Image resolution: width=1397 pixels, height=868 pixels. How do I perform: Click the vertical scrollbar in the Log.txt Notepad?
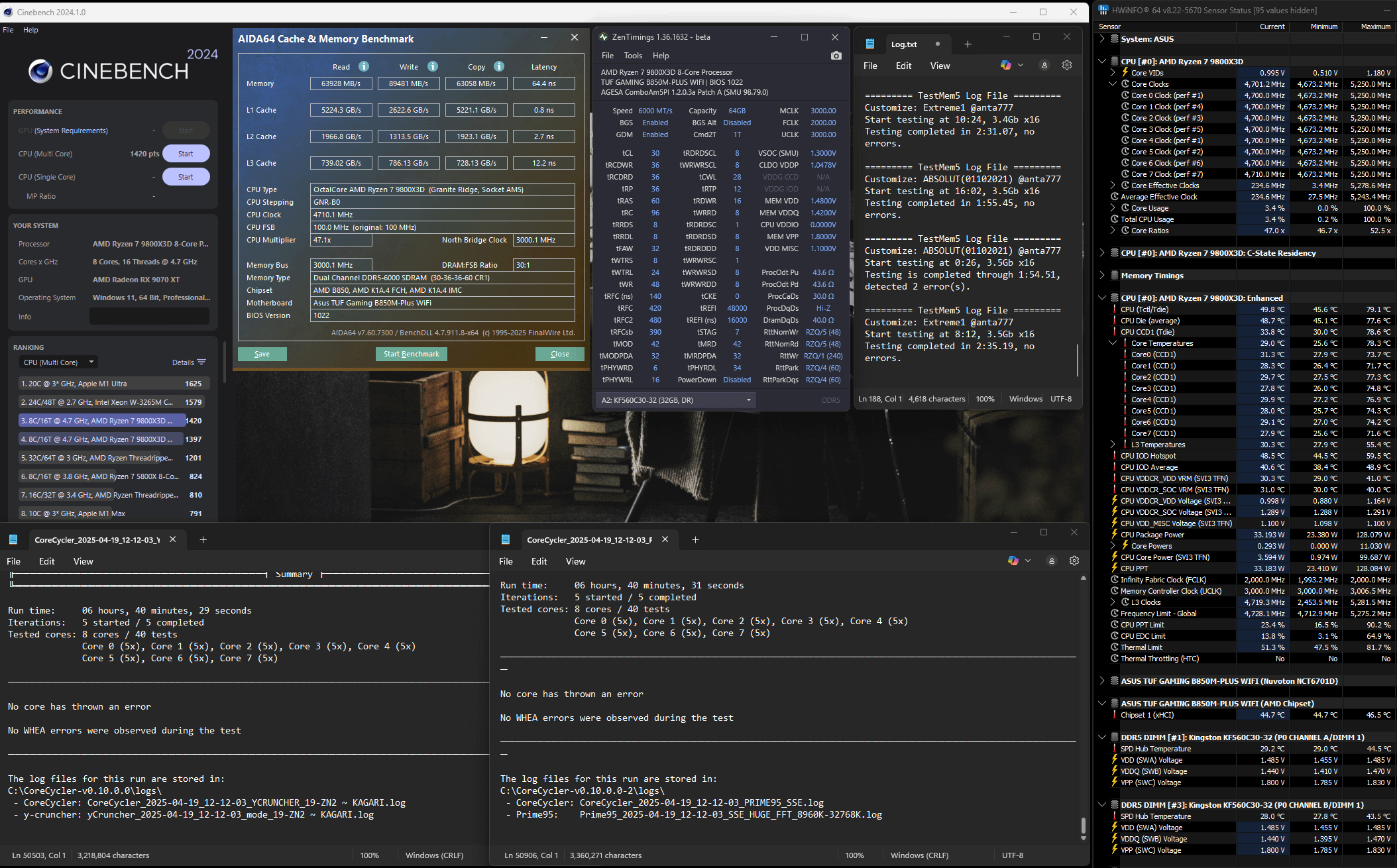(x=1078, y=360)
